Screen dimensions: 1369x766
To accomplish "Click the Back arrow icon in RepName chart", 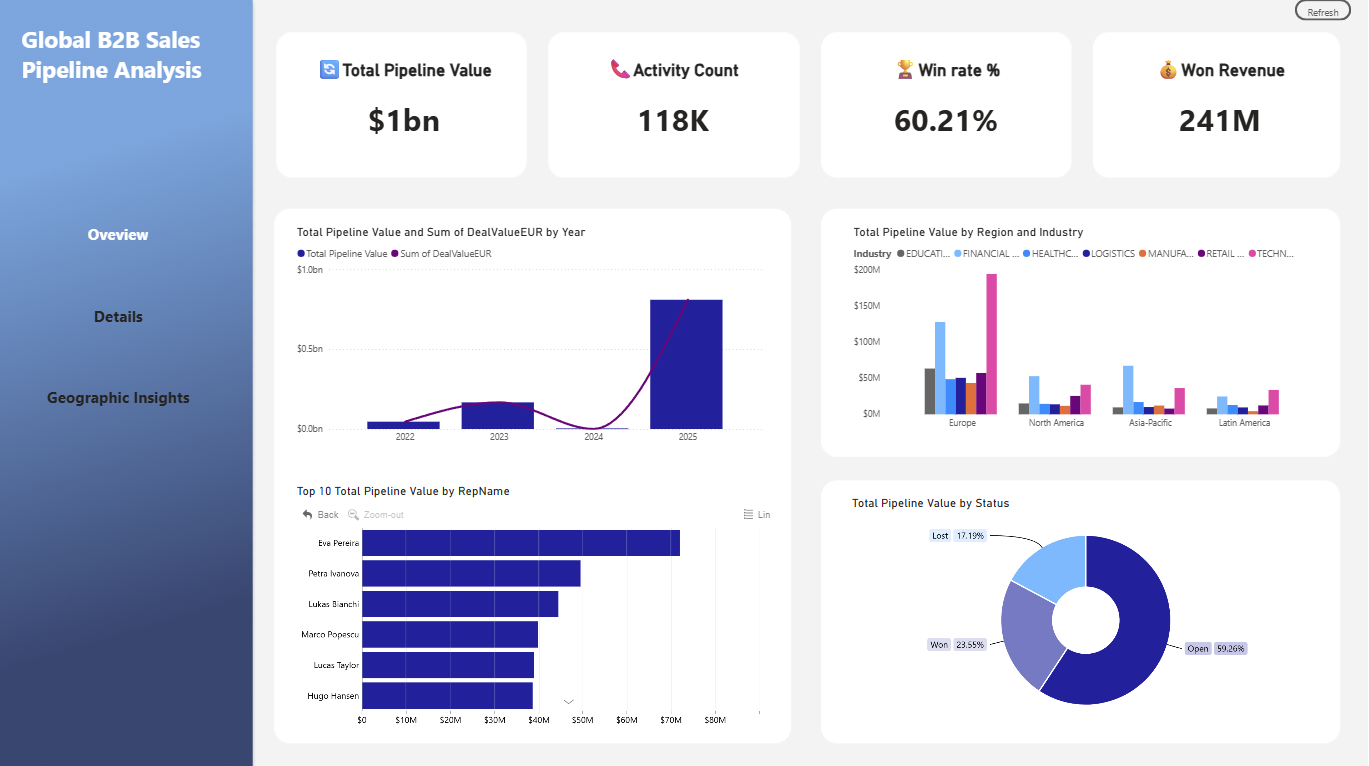I will [308, 514].
